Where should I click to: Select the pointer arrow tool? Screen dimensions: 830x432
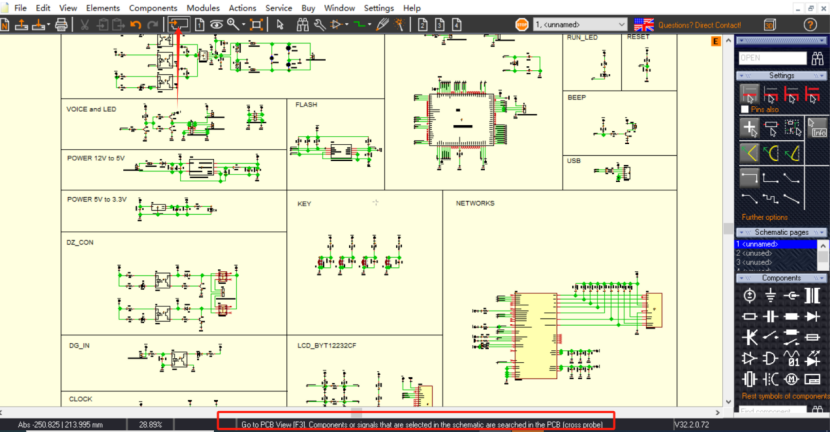pos(280,24)
